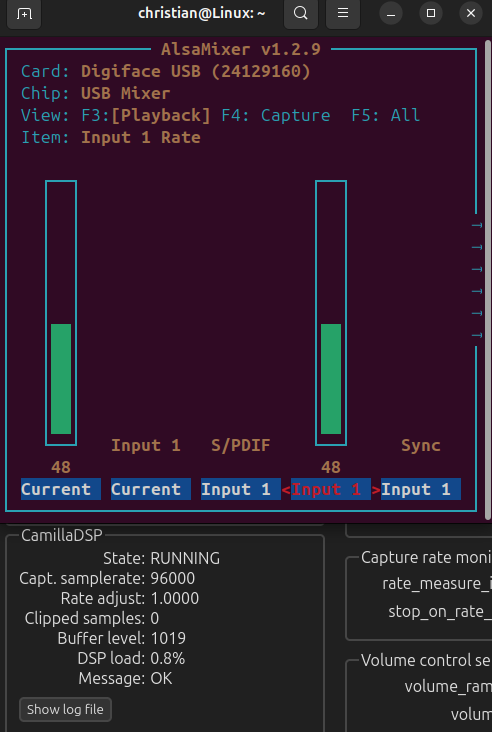Screen dimensions: 492x732
Task: Click the Capture rate monitoring heading
Action: click(426, 557)
